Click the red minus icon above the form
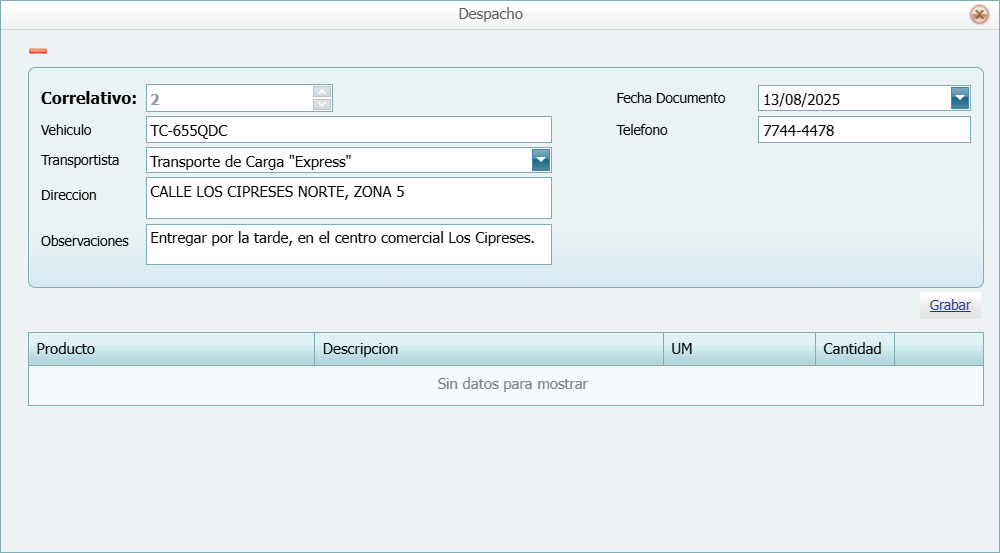 (x=38, y=51)
